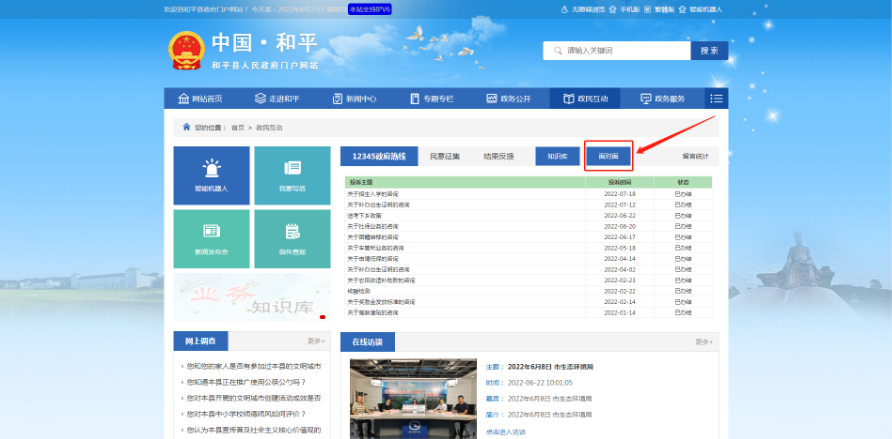This screenshot has width=892, height=439.
Task: Click the red carousel dot on banner
Action: (323, 317)
